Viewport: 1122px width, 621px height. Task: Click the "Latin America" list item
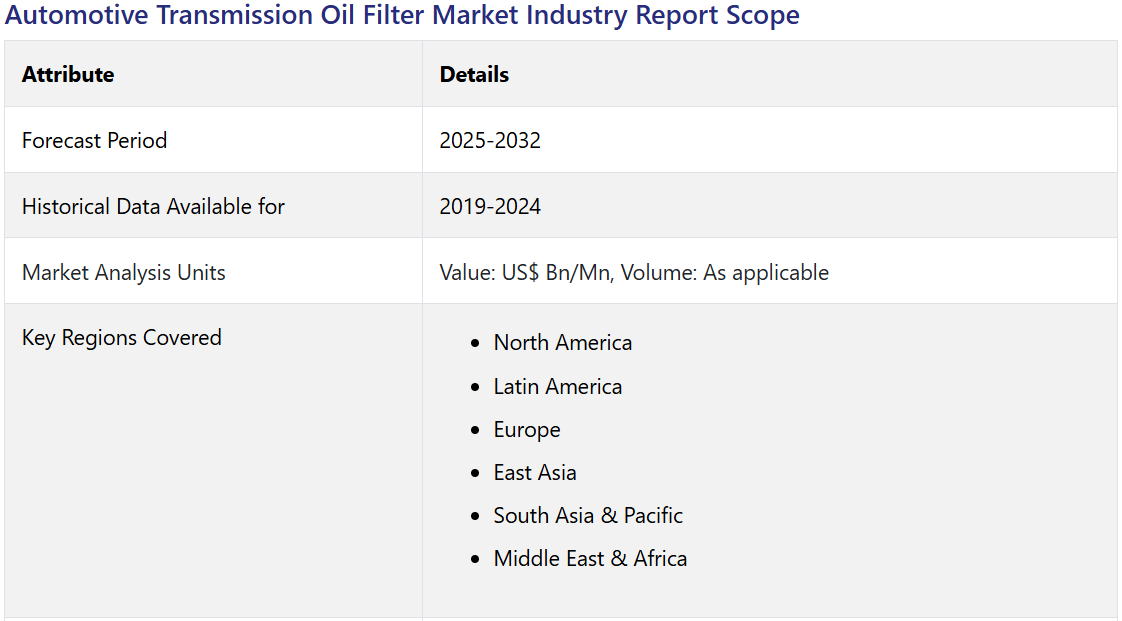coord(557,386)
